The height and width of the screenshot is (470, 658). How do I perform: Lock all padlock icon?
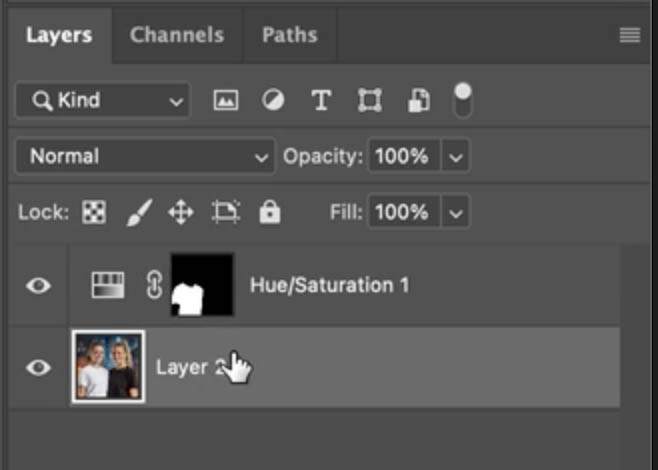click(269, 212)
